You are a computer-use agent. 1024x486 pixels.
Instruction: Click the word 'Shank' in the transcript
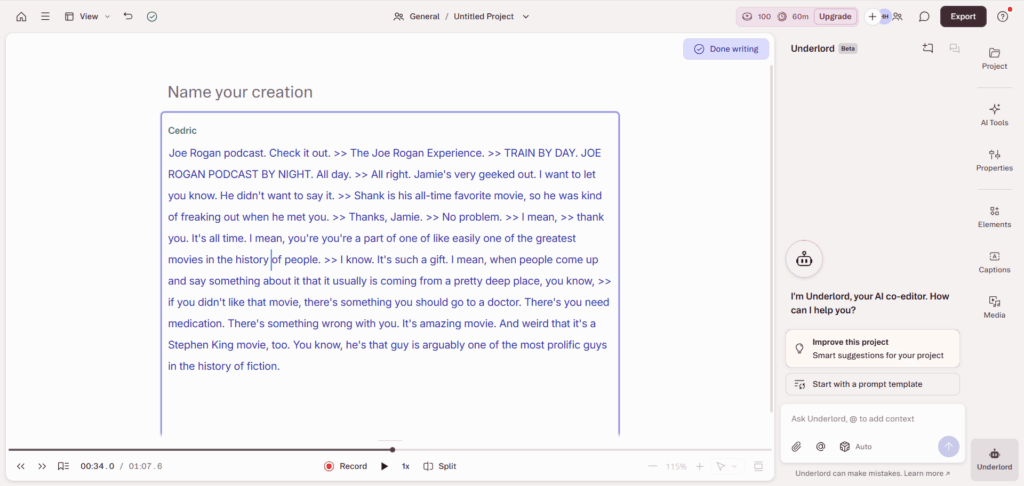(368, 195)
